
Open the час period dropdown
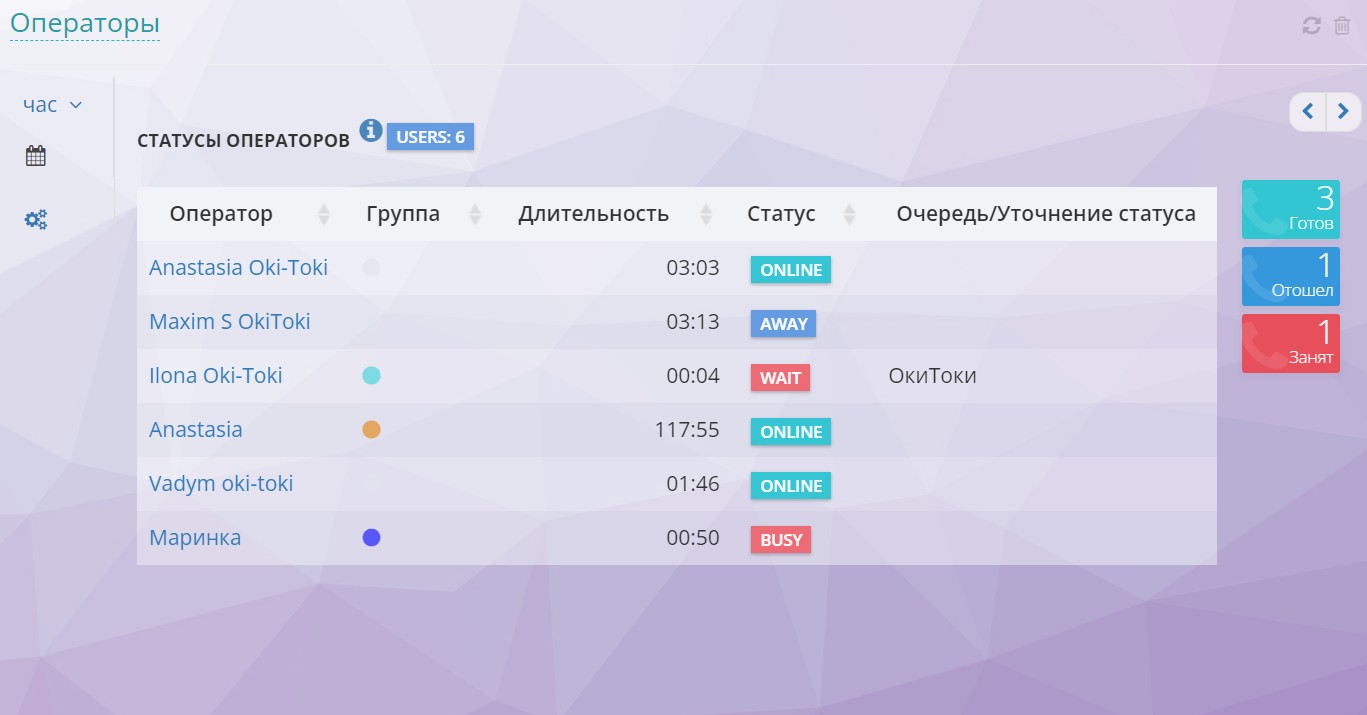click(52, 105)
